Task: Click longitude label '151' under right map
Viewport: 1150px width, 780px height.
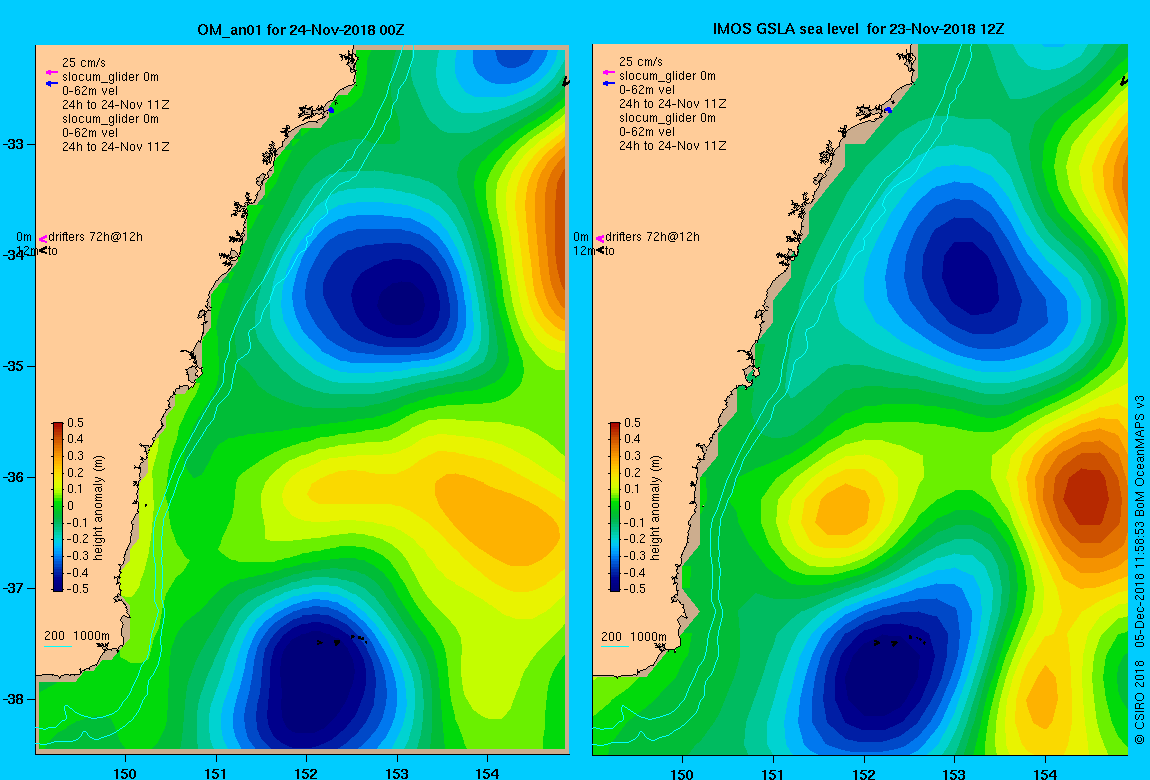Action: [x=772, y=774]
